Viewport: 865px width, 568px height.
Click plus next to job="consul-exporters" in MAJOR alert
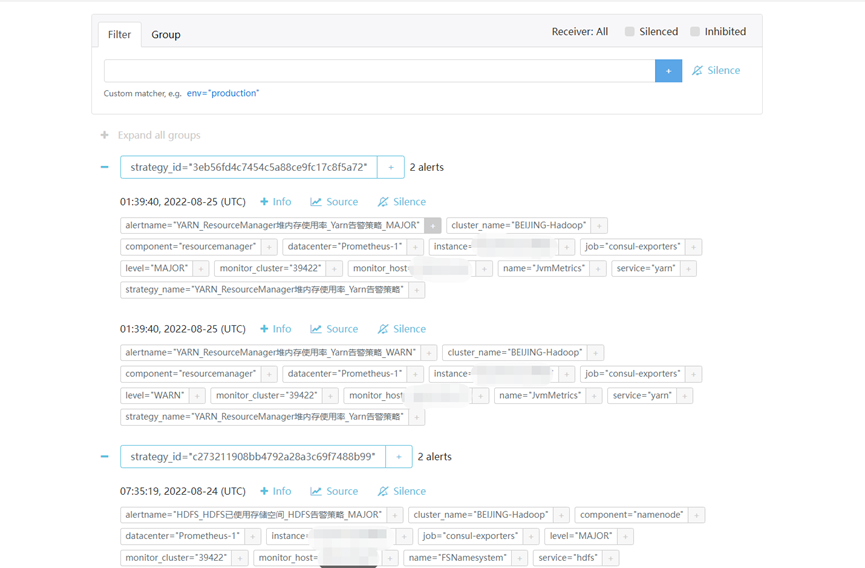tap(694, 247)
